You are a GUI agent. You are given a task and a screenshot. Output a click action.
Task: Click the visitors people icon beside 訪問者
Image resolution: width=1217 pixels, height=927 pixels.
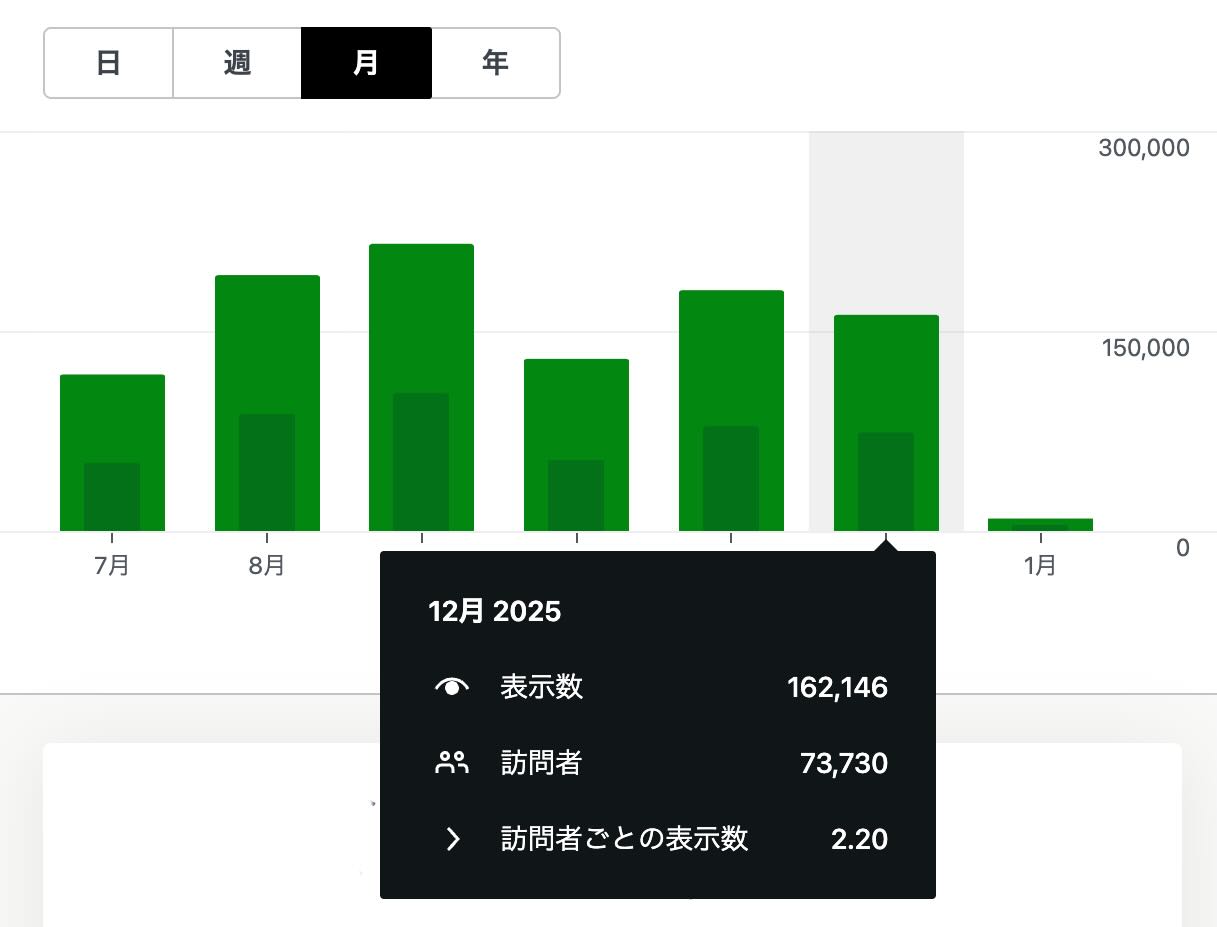tap(452, 763)
